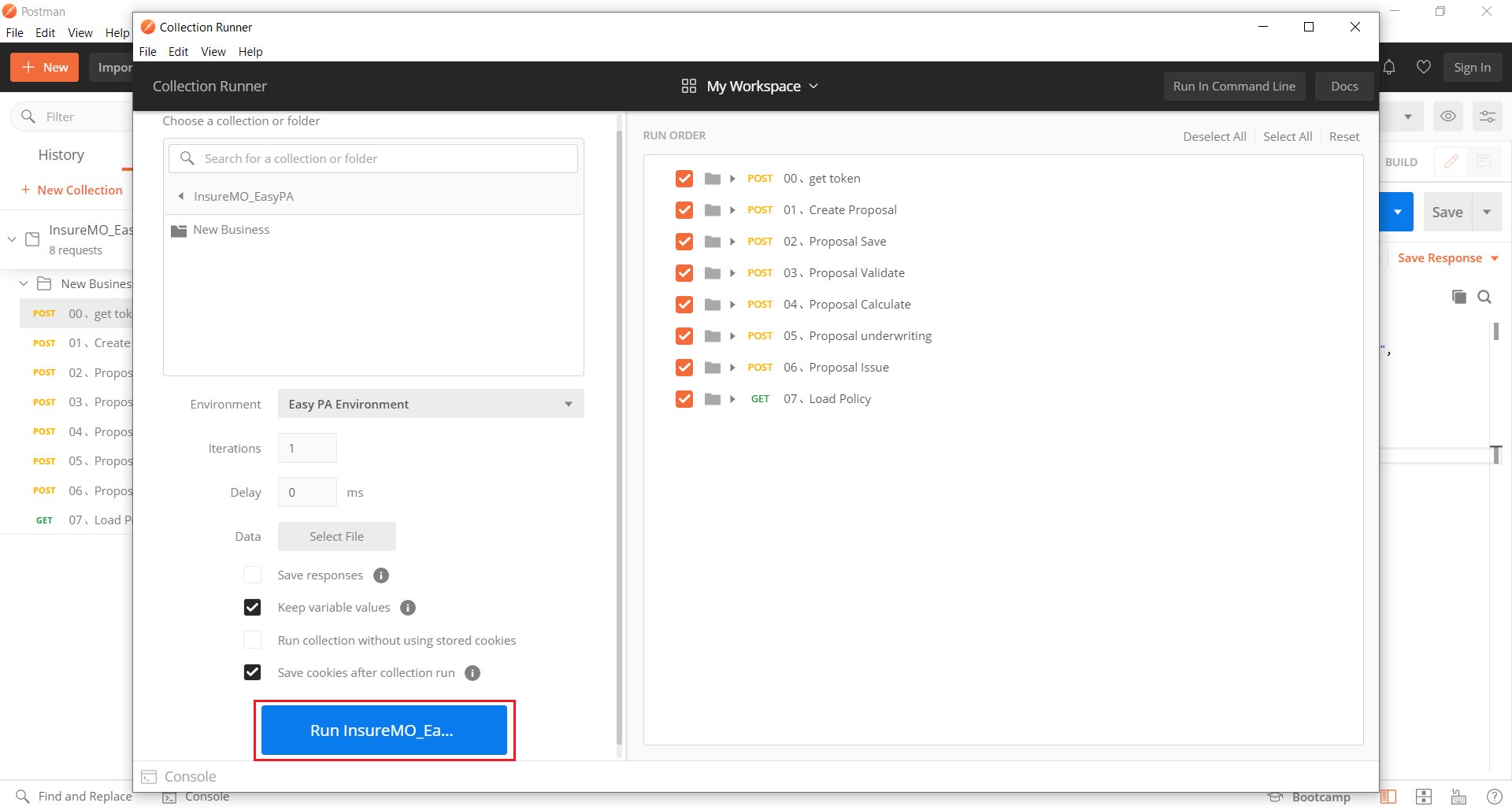Click info icon beside Save cookies after collection run

472,673
